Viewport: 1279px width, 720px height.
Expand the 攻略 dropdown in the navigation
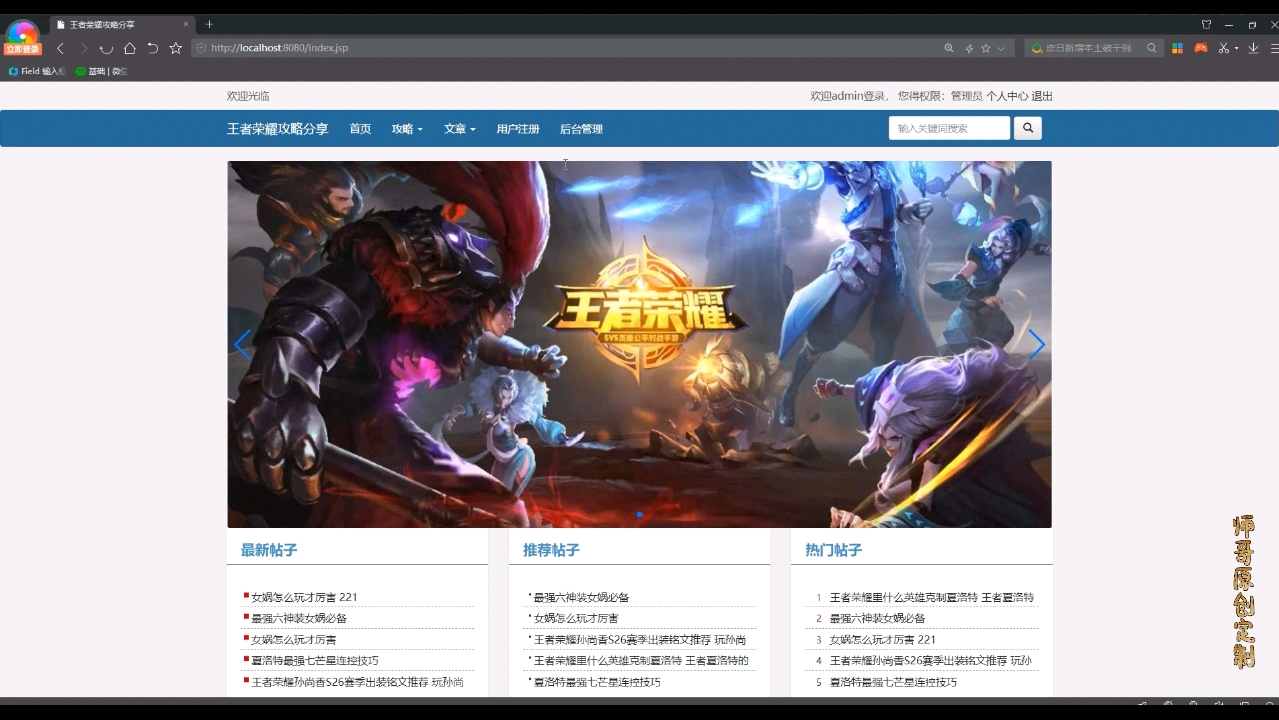[406, 128]
